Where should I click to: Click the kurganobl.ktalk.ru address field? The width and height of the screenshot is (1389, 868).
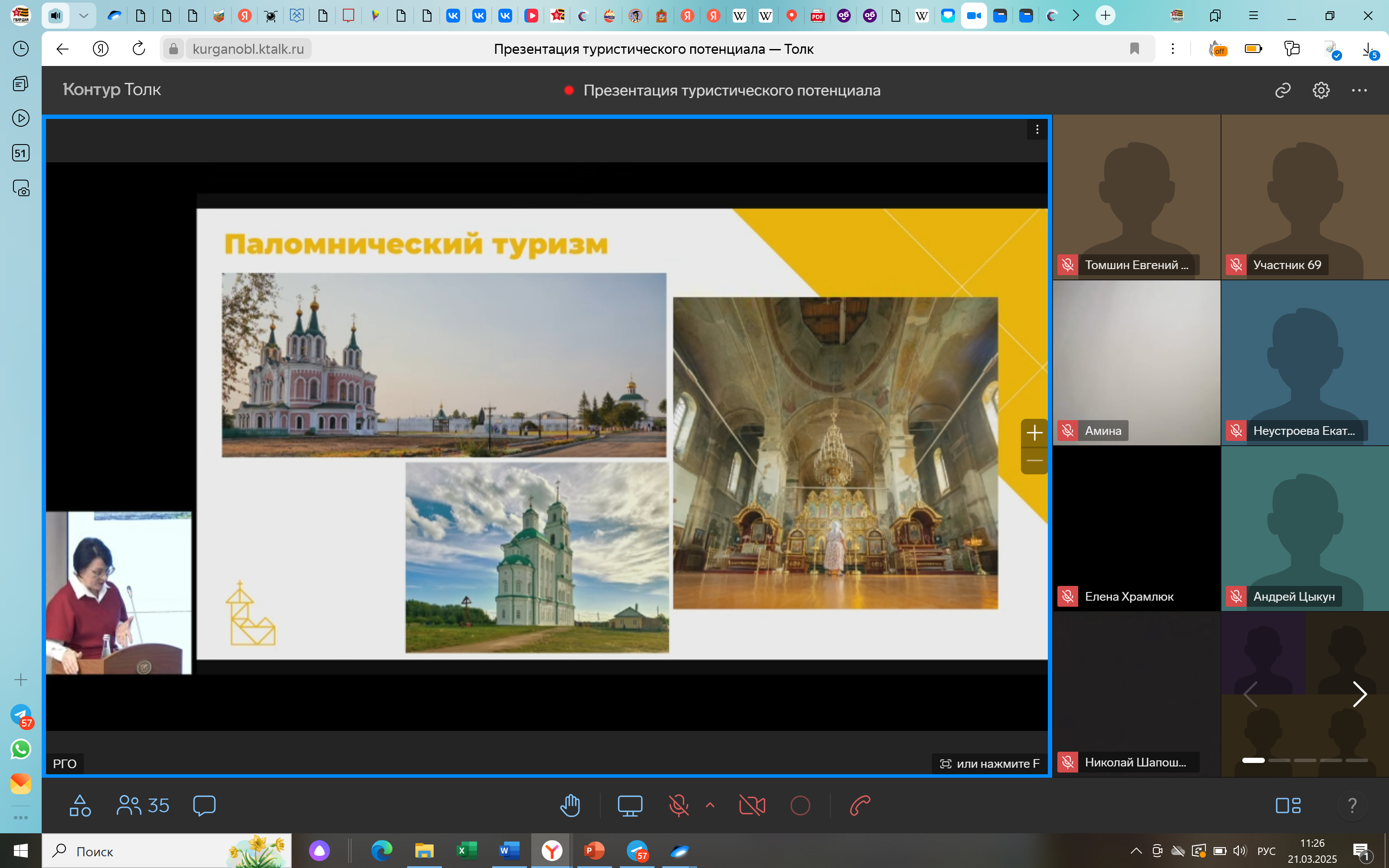tap(248, 49)
